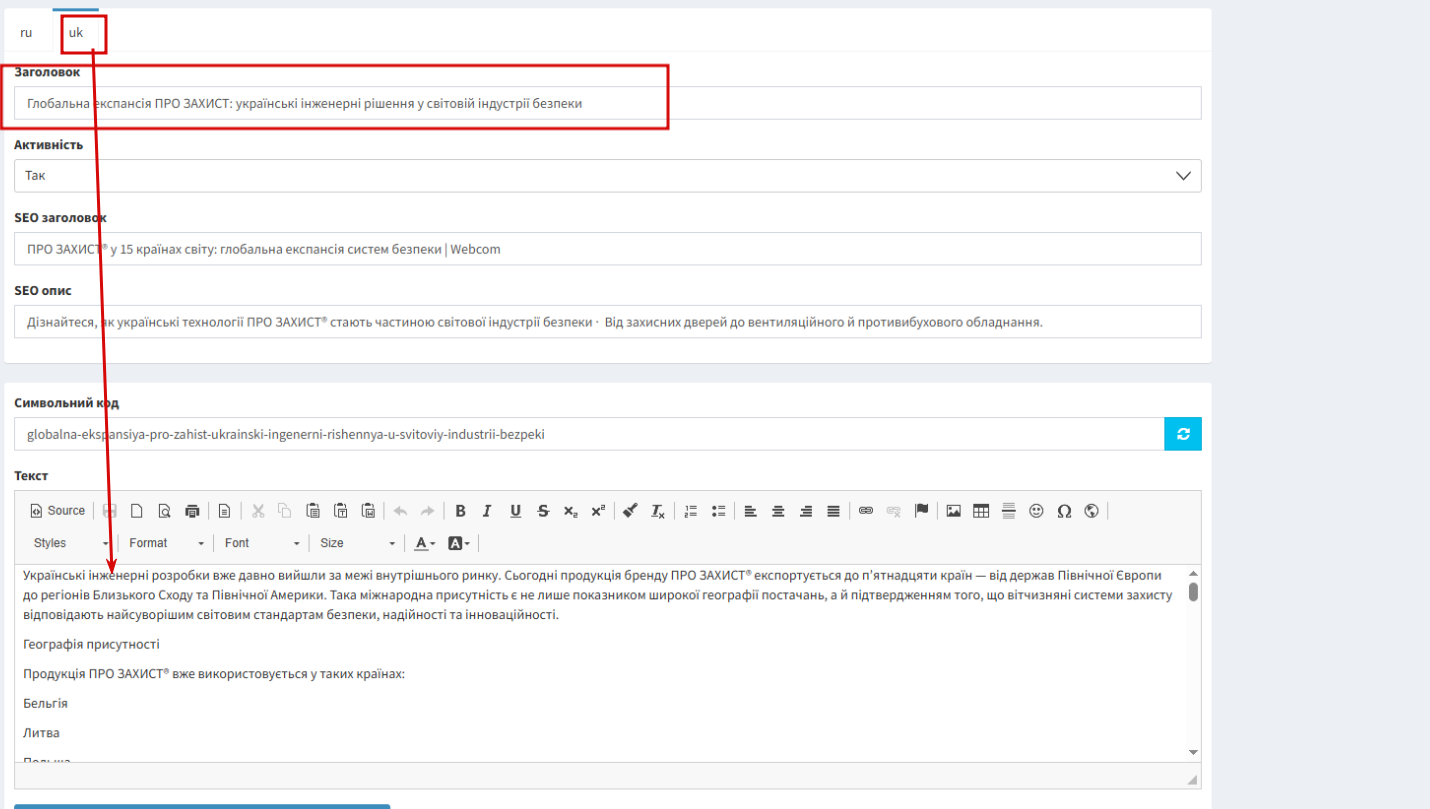This screenshot has width=1430, height=809.
Task: Insert a numbered list
Action: [x=690, y=511]
